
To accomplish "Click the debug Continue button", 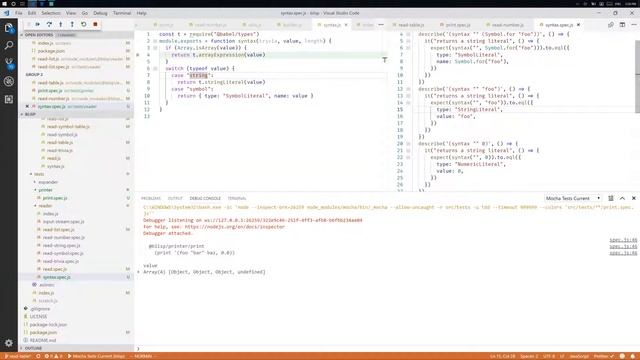I will tap(38, 24).
